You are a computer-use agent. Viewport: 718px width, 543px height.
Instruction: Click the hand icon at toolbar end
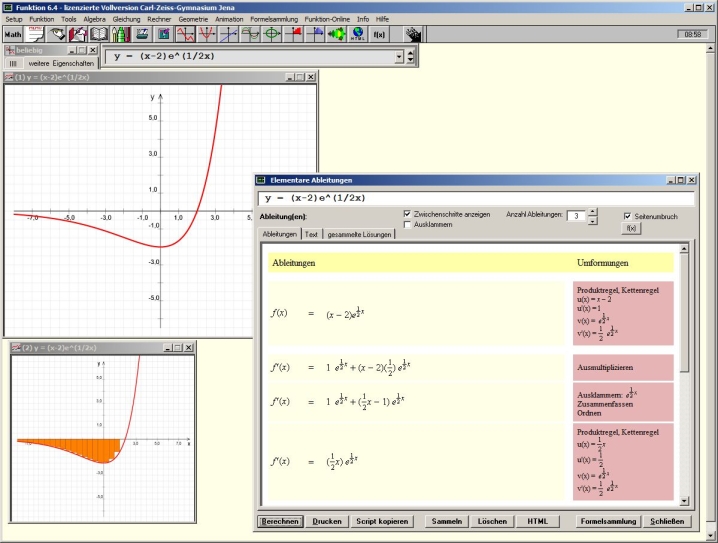pyautogui.click(x=411, y=34)
